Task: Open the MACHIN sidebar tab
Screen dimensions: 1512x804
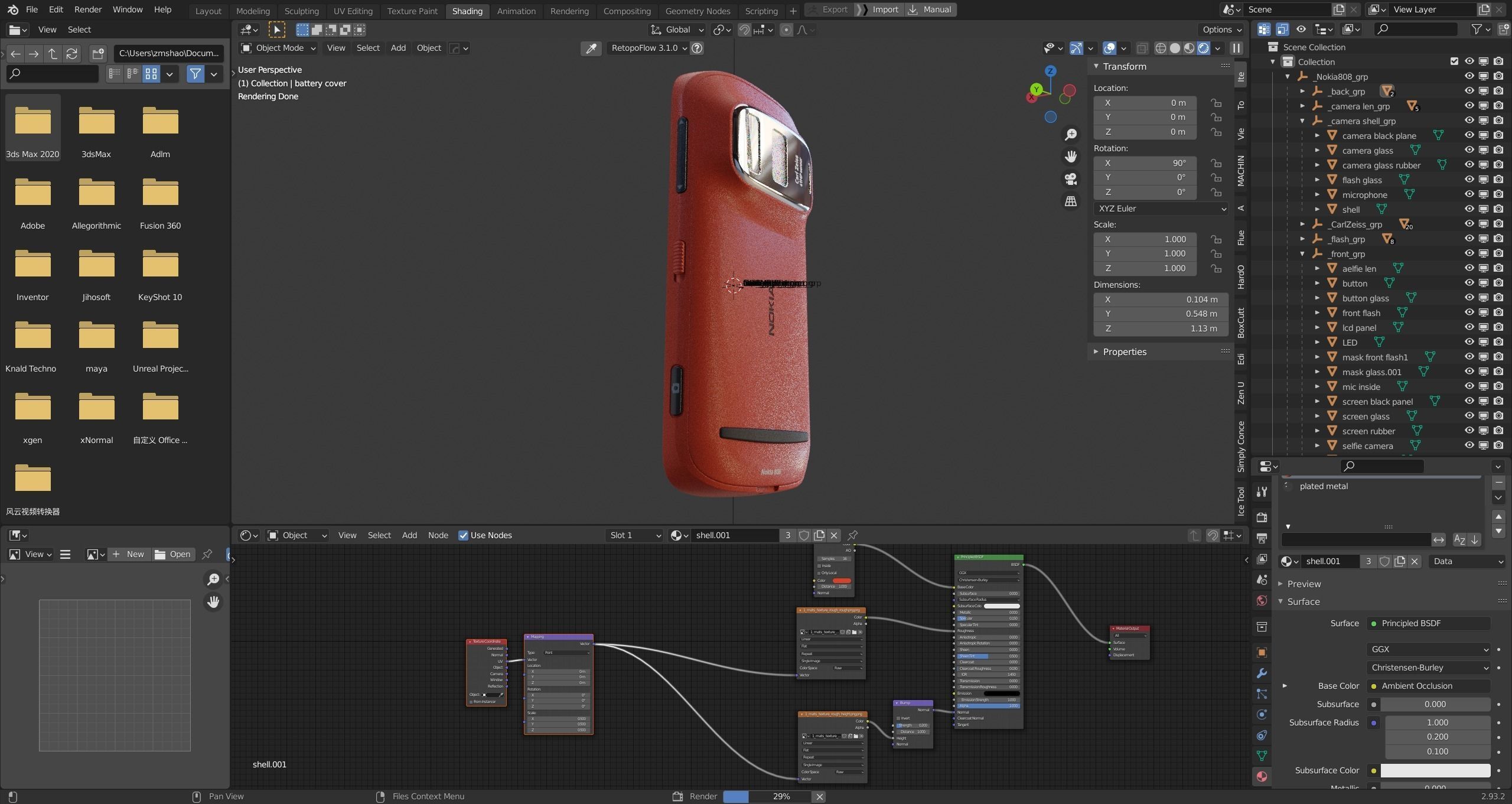Action: pyautogui.click(x=1241, y=171)
